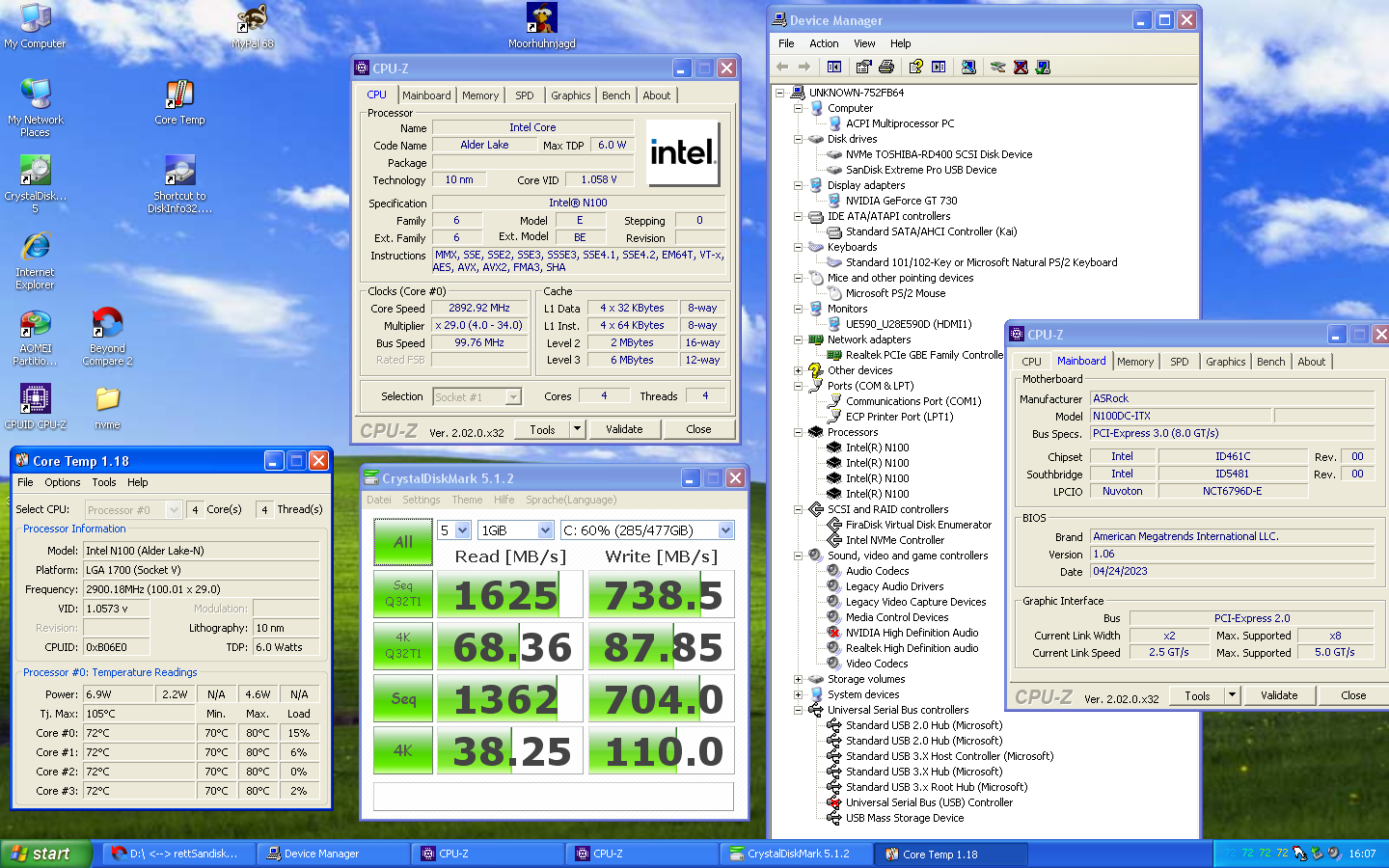Click the Back arrow in Device Manager toolbar
This screenshot has height=868, width=1389.
[782, 67]
